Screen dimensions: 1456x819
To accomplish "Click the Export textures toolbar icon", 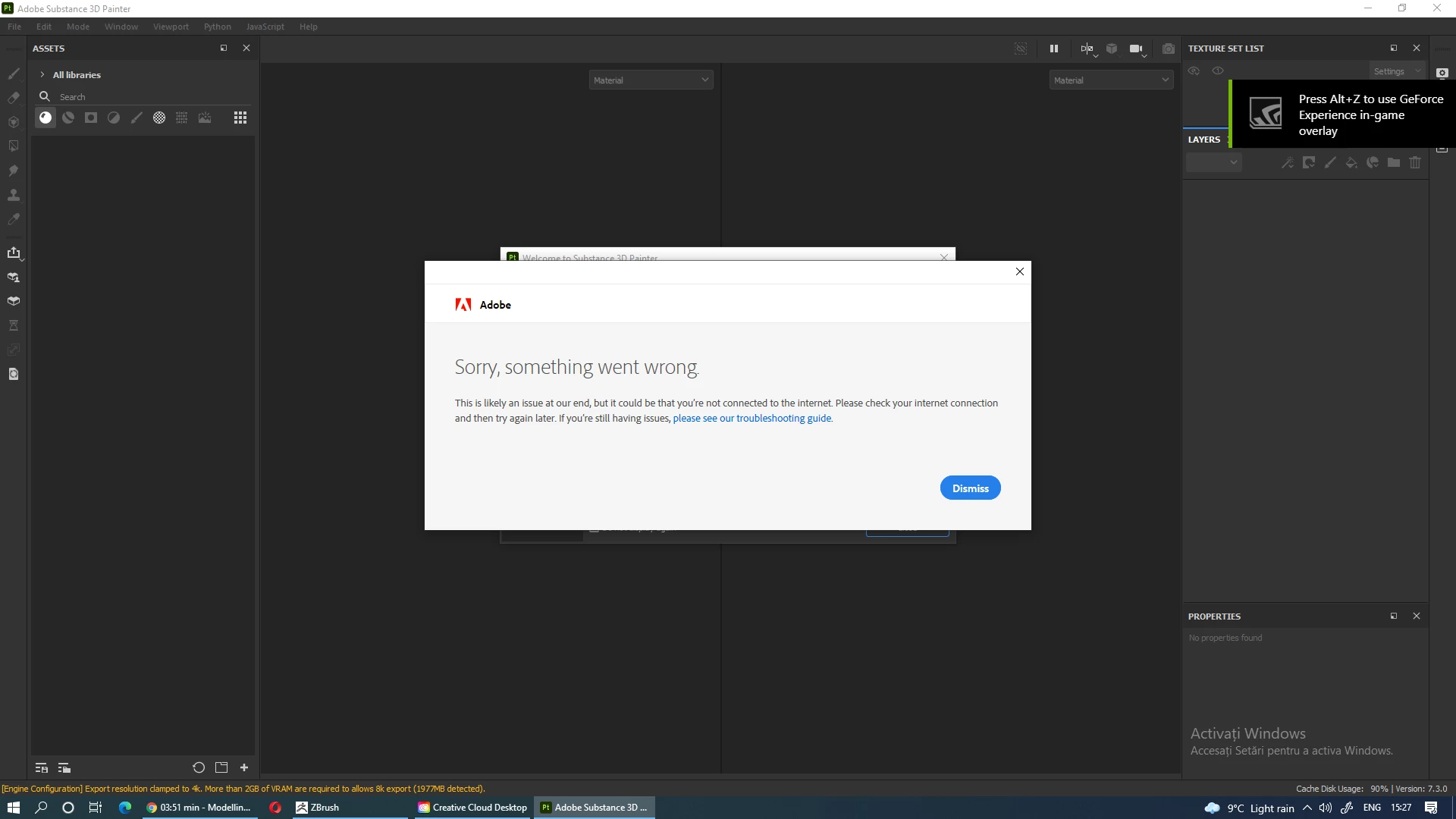I will coord(14,253).
